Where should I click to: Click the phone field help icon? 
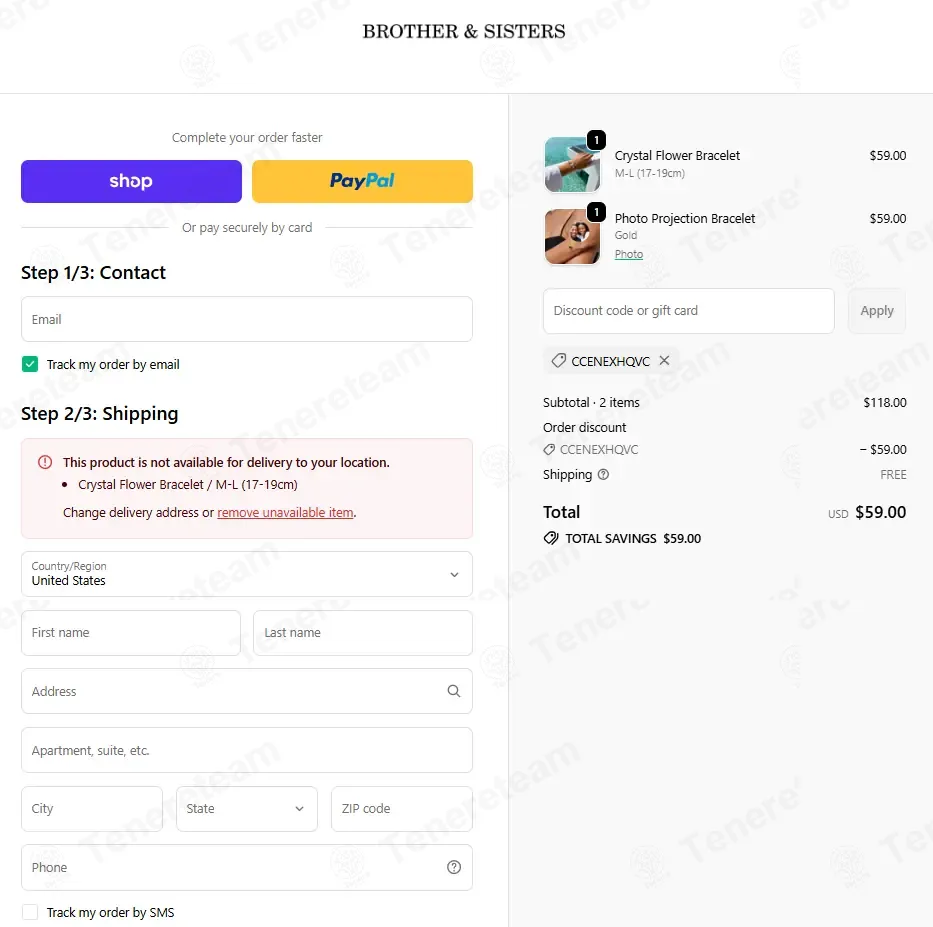point(453,867)
